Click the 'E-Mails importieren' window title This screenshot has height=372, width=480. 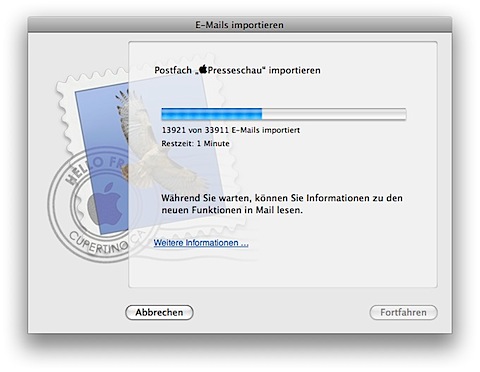240,25
